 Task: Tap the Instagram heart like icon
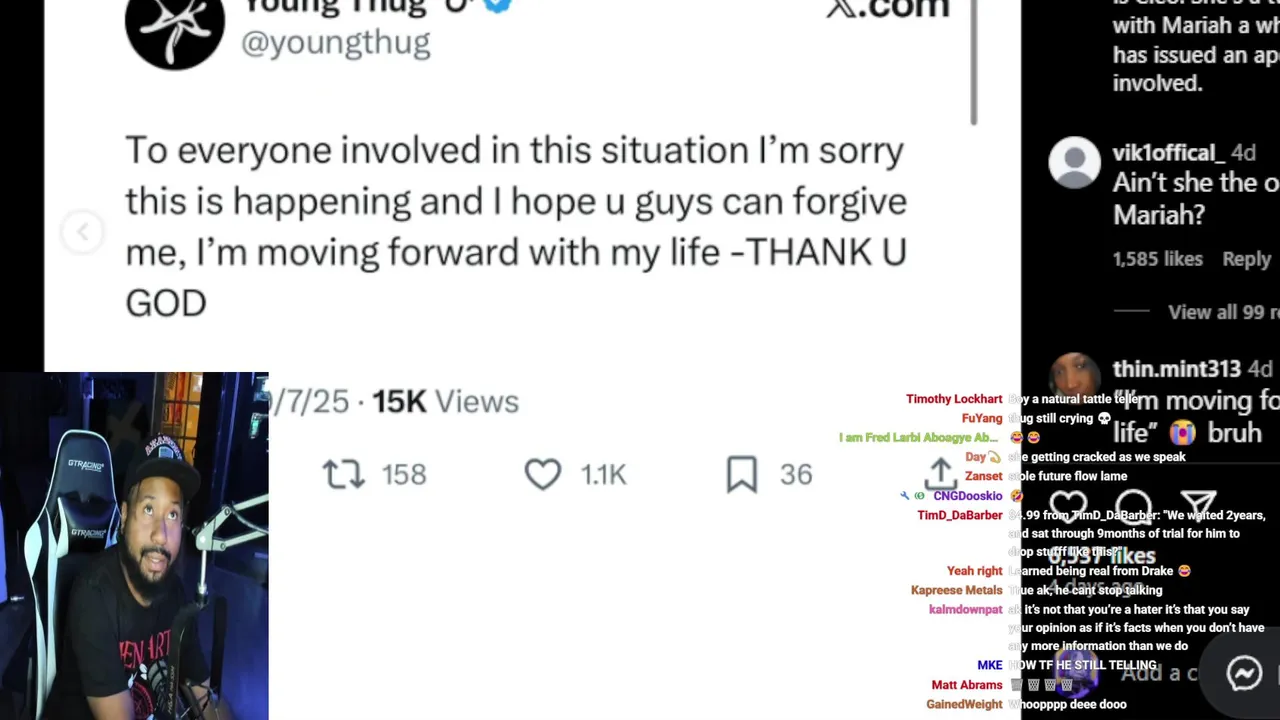1068,507
